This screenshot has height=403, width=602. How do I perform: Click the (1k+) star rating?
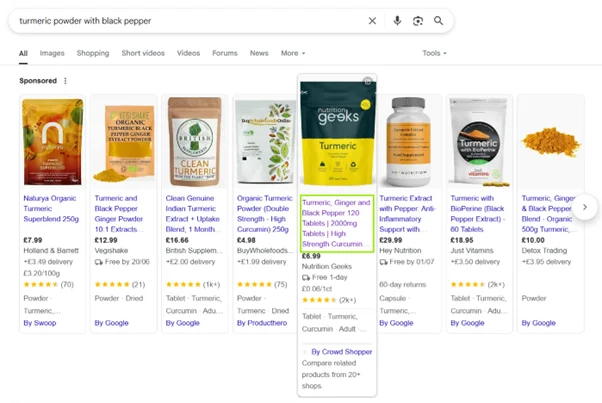[x=193, y=285]
